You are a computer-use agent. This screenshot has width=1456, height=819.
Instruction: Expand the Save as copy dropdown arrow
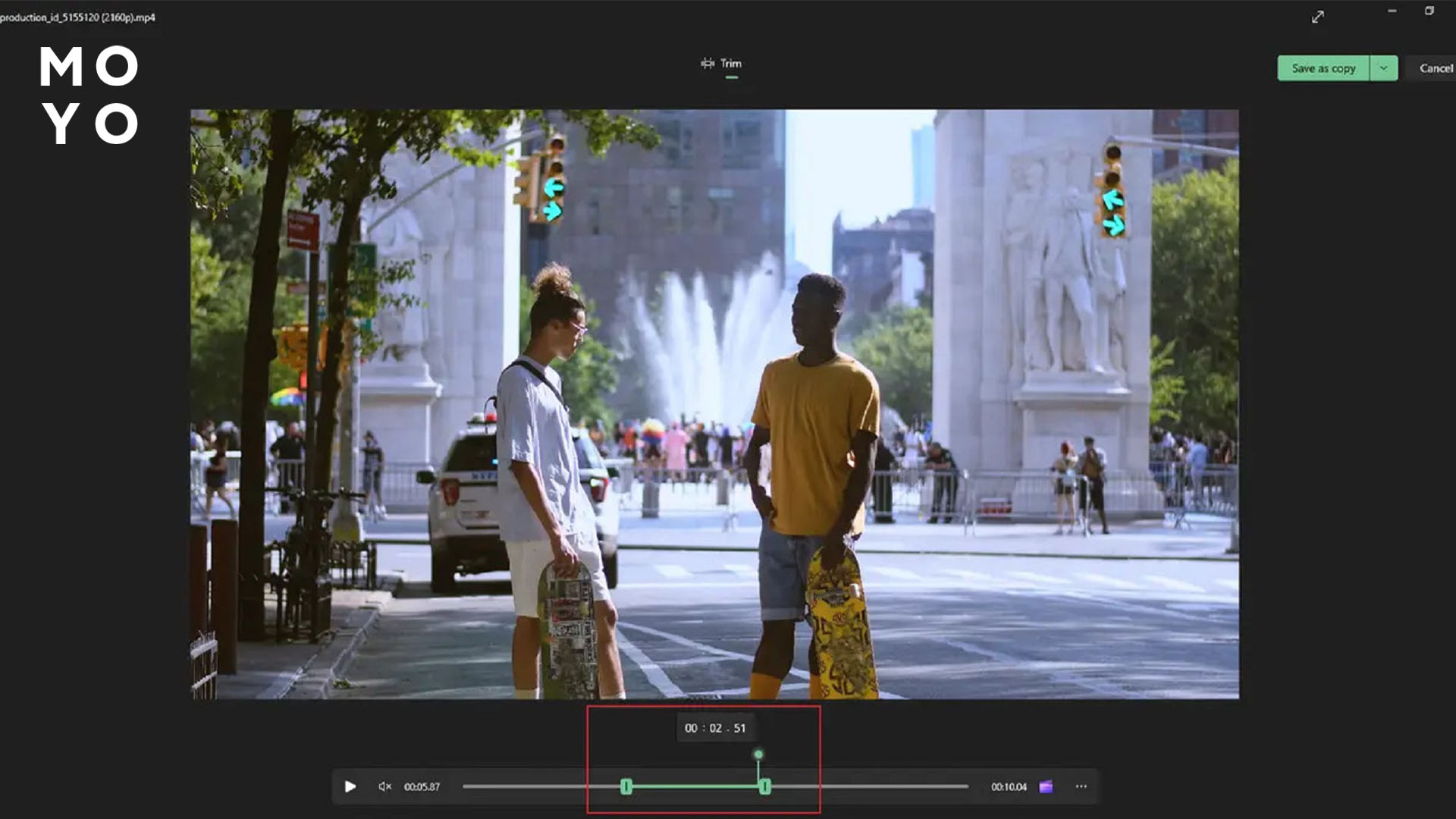[1383, 68]
